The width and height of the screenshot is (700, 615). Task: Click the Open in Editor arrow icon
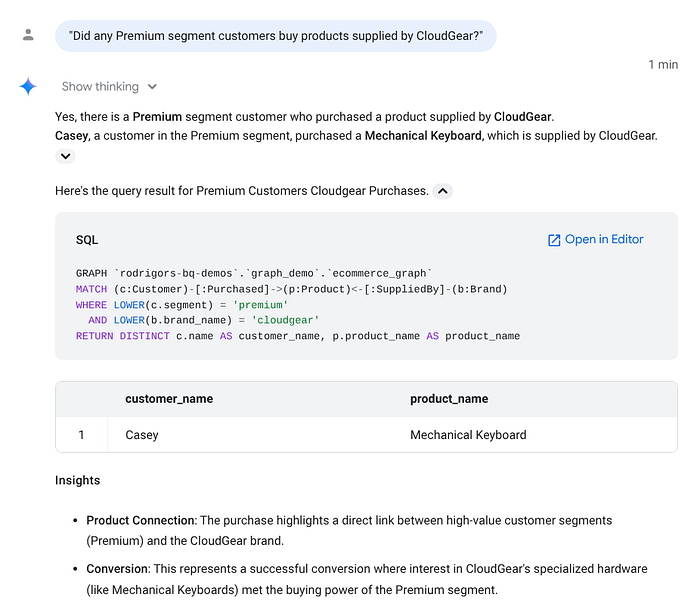pyautogui.click(x=554, y=240)
